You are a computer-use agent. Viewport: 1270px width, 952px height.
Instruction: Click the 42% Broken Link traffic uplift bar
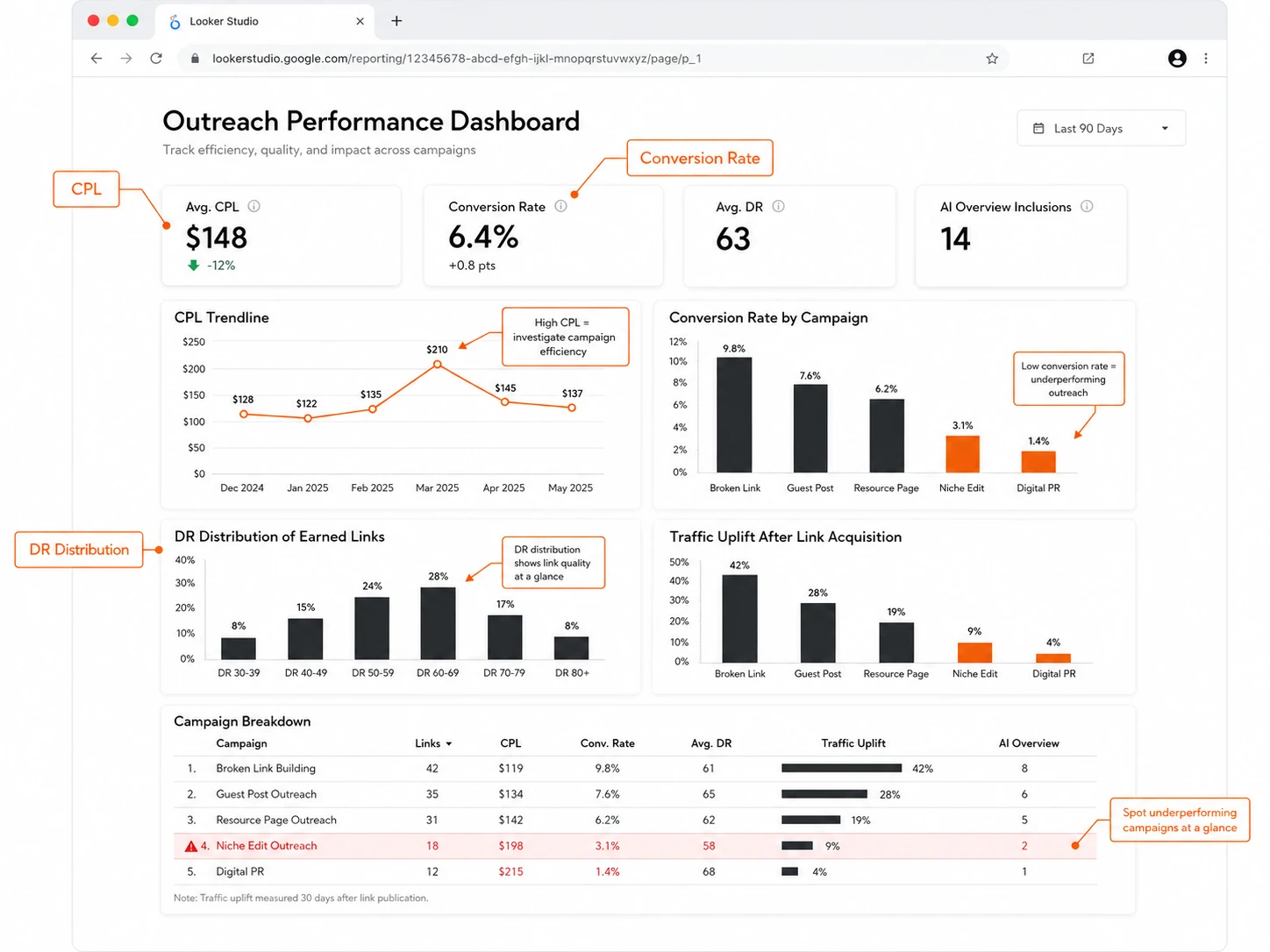coord(739,618)
